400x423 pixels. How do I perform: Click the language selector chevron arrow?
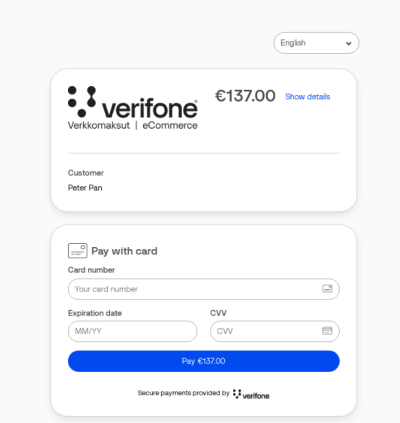tap(349, 43)
